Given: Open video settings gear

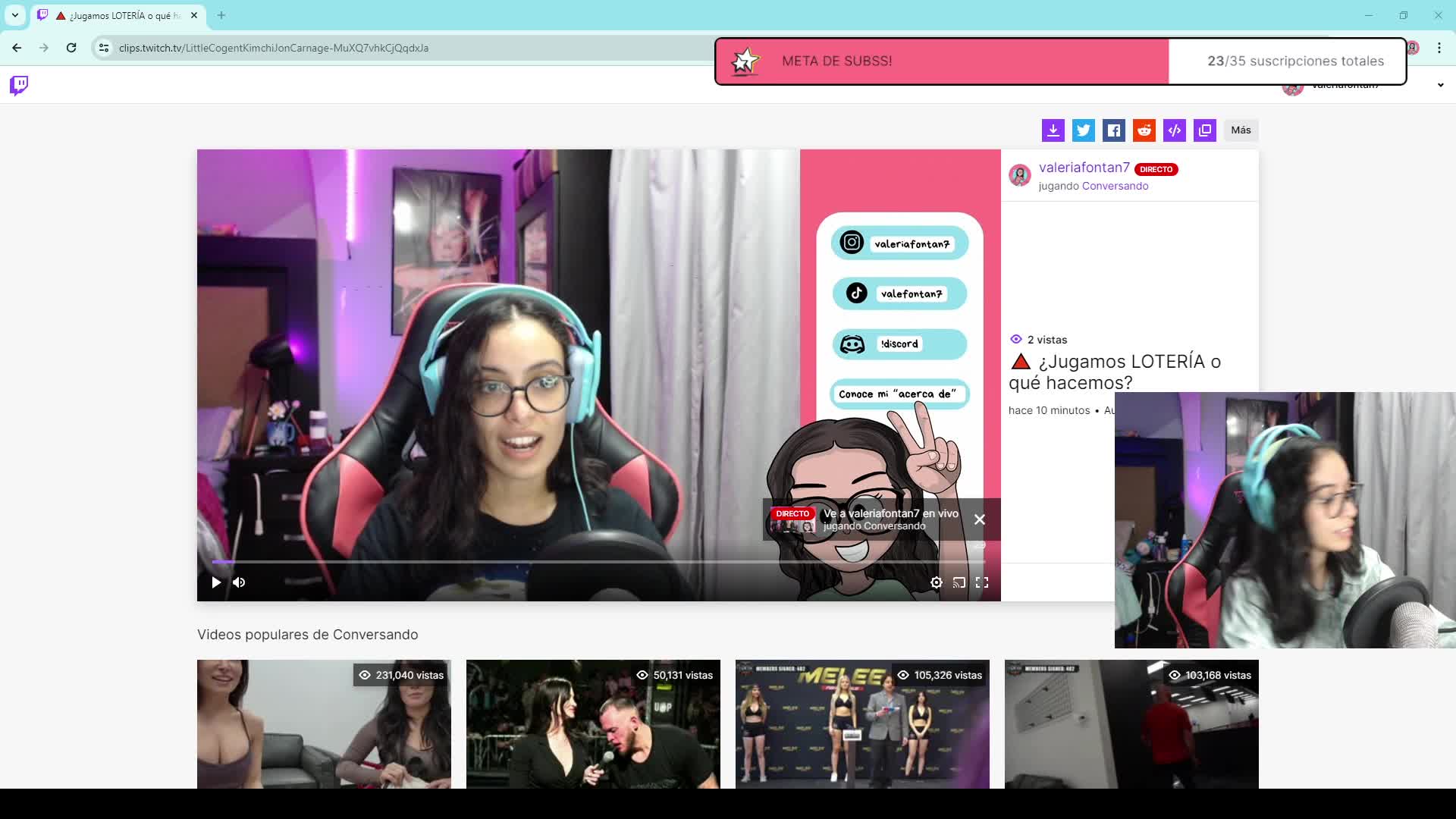Looking at the screenshot, I should 937,582.
